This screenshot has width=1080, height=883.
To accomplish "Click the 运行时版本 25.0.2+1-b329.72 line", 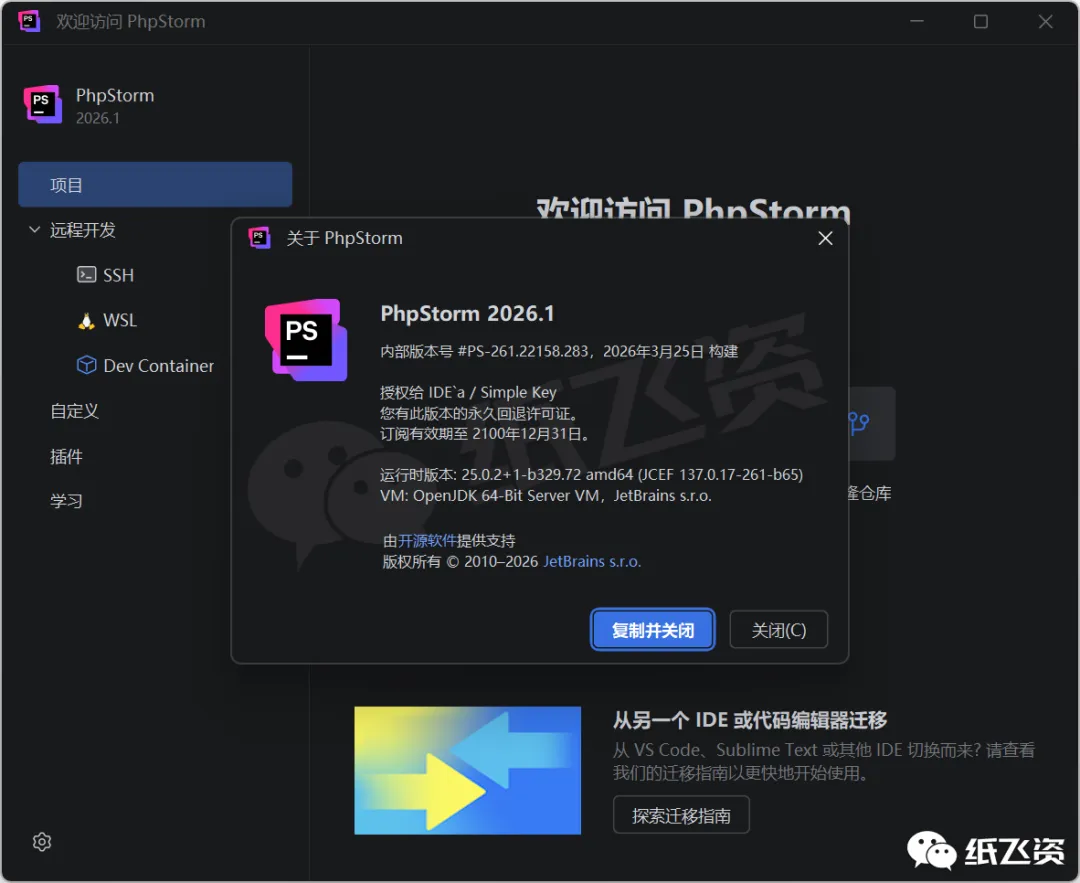I will tap(591, 475).
